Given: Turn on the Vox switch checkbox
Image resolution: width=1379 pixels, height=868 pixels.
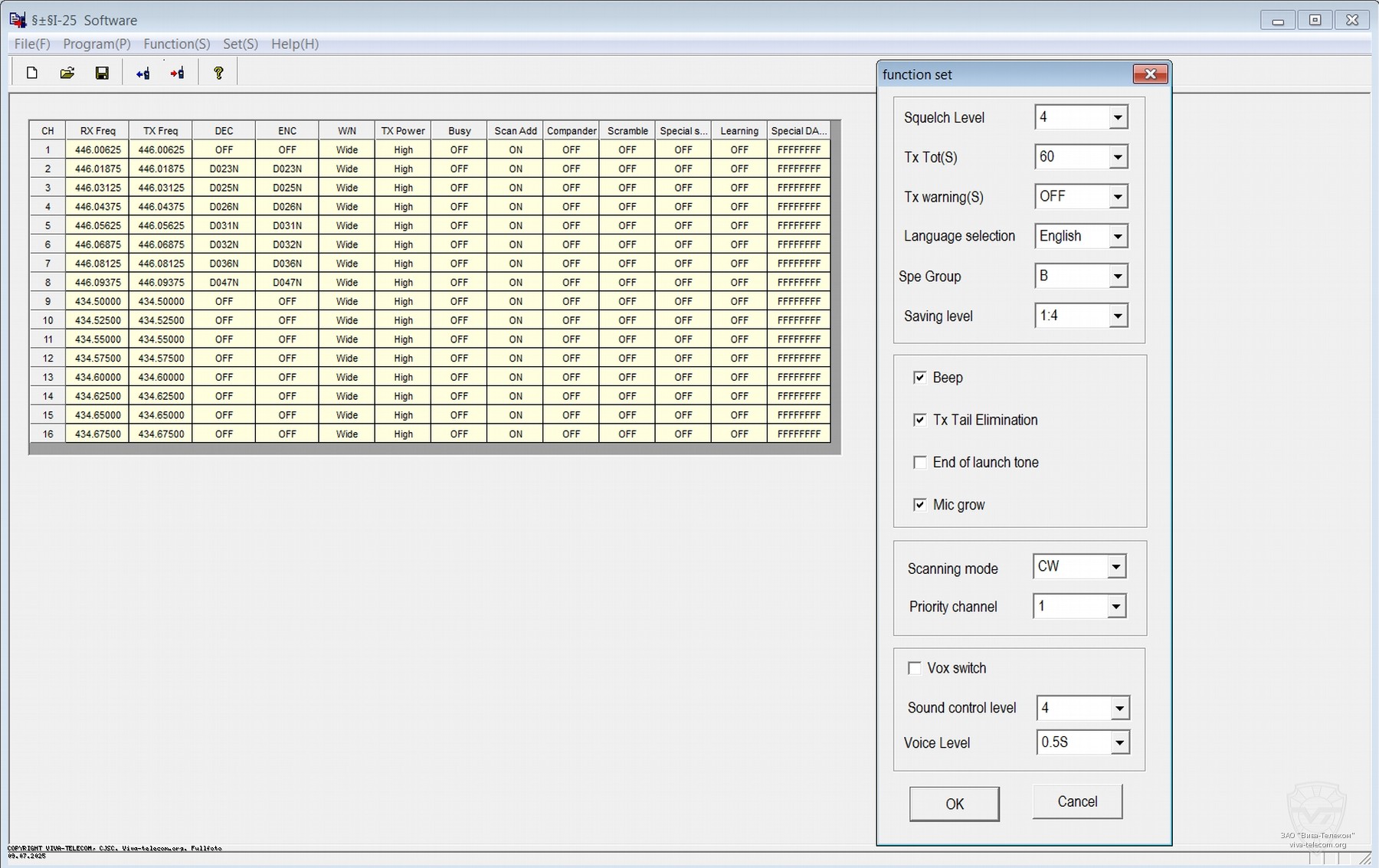Looking at the screenshot, I should [x=914, y=668].
